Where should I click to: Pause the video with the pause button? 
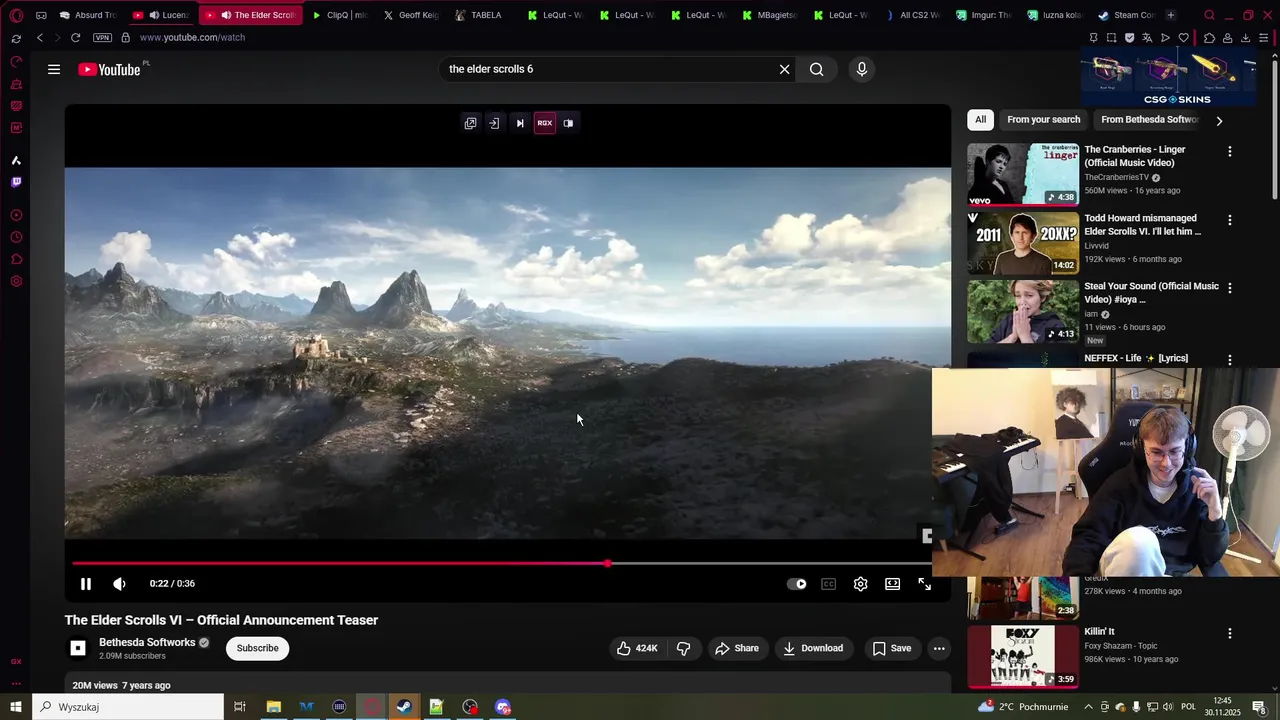click(x=86, y=584)
